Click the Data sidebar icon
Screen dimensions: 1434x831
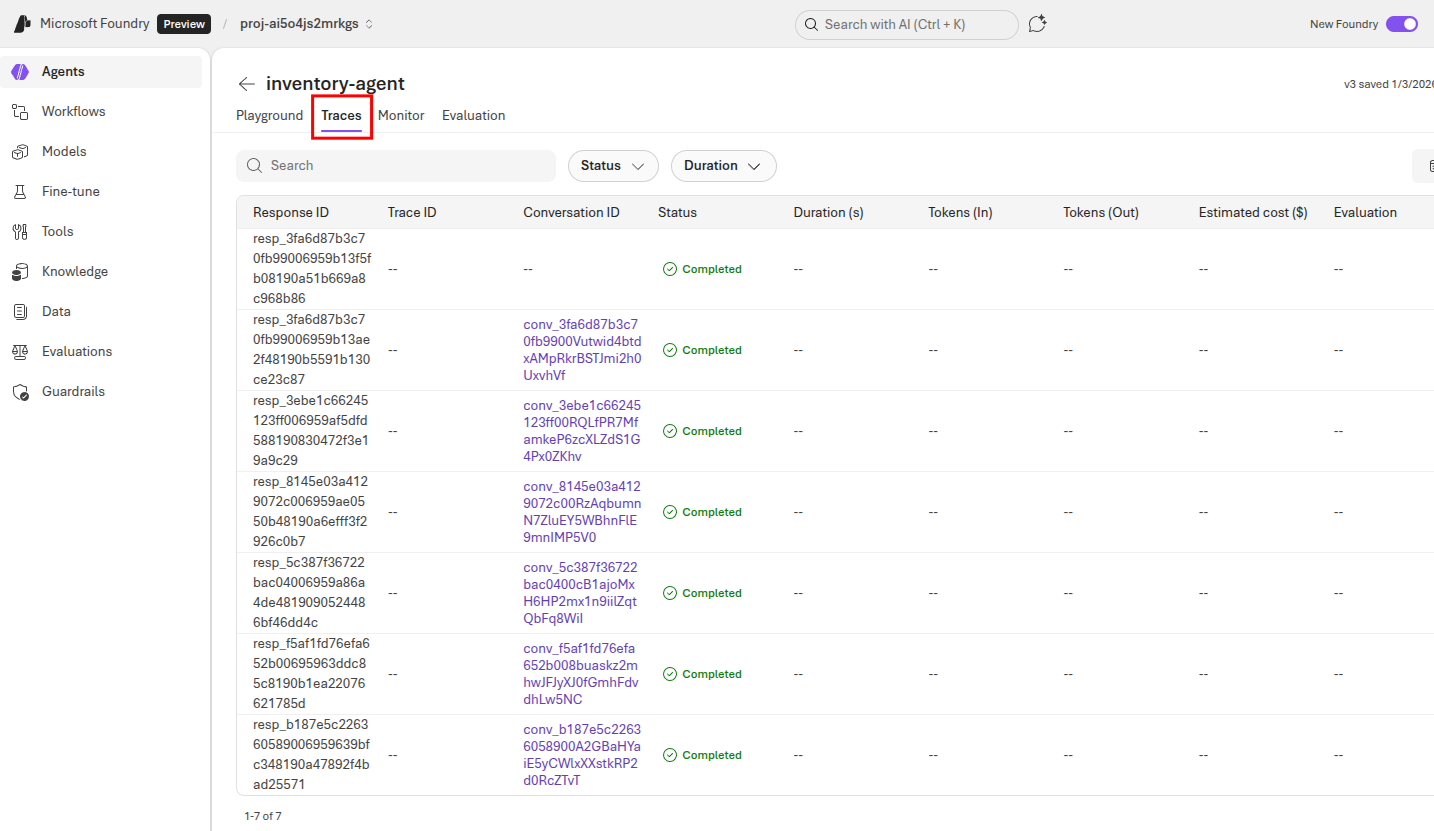click(20, 312)
